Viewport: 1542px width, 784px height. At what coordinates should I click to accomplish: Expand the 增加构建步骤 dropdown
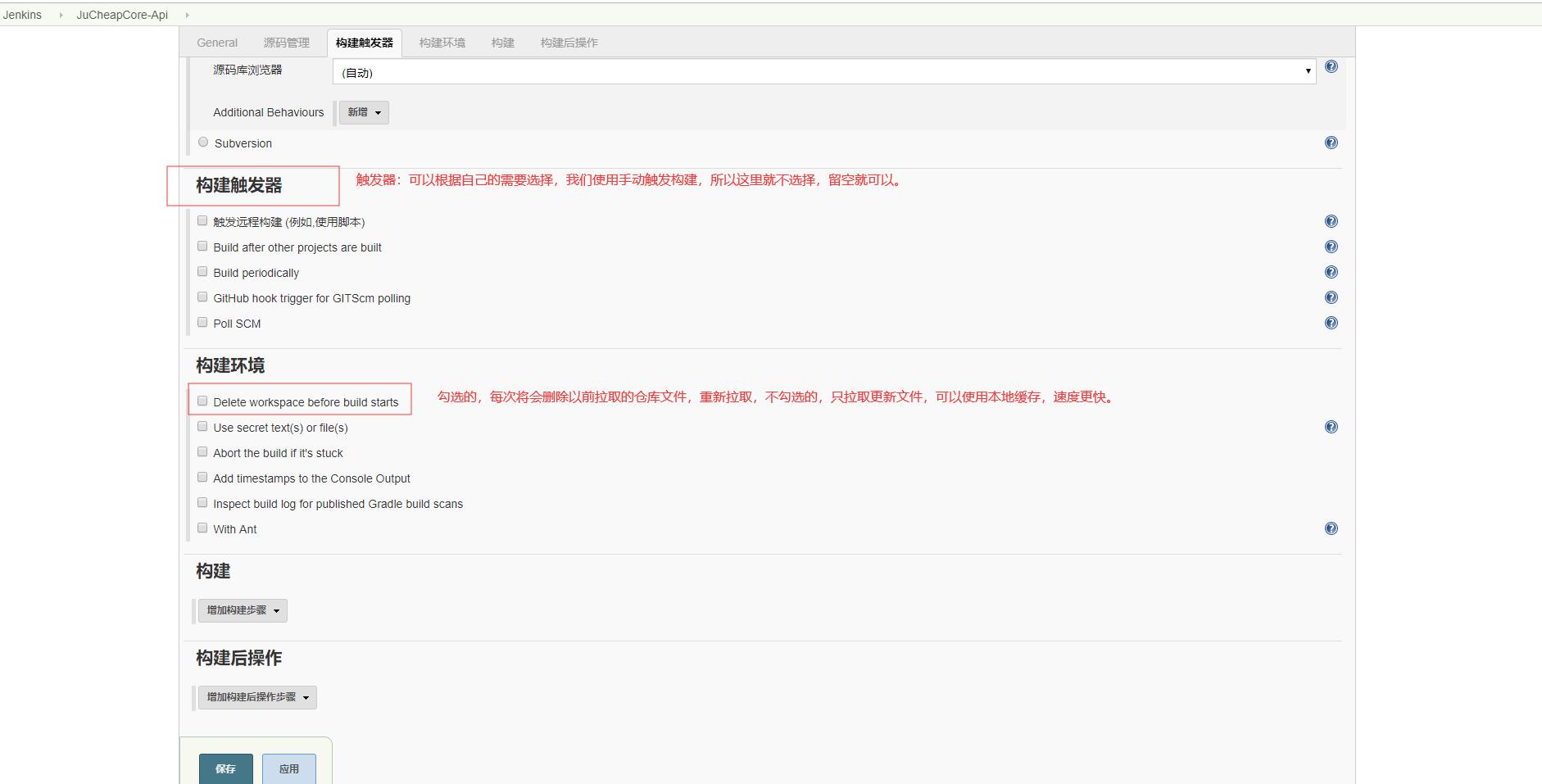click(243, 610)
